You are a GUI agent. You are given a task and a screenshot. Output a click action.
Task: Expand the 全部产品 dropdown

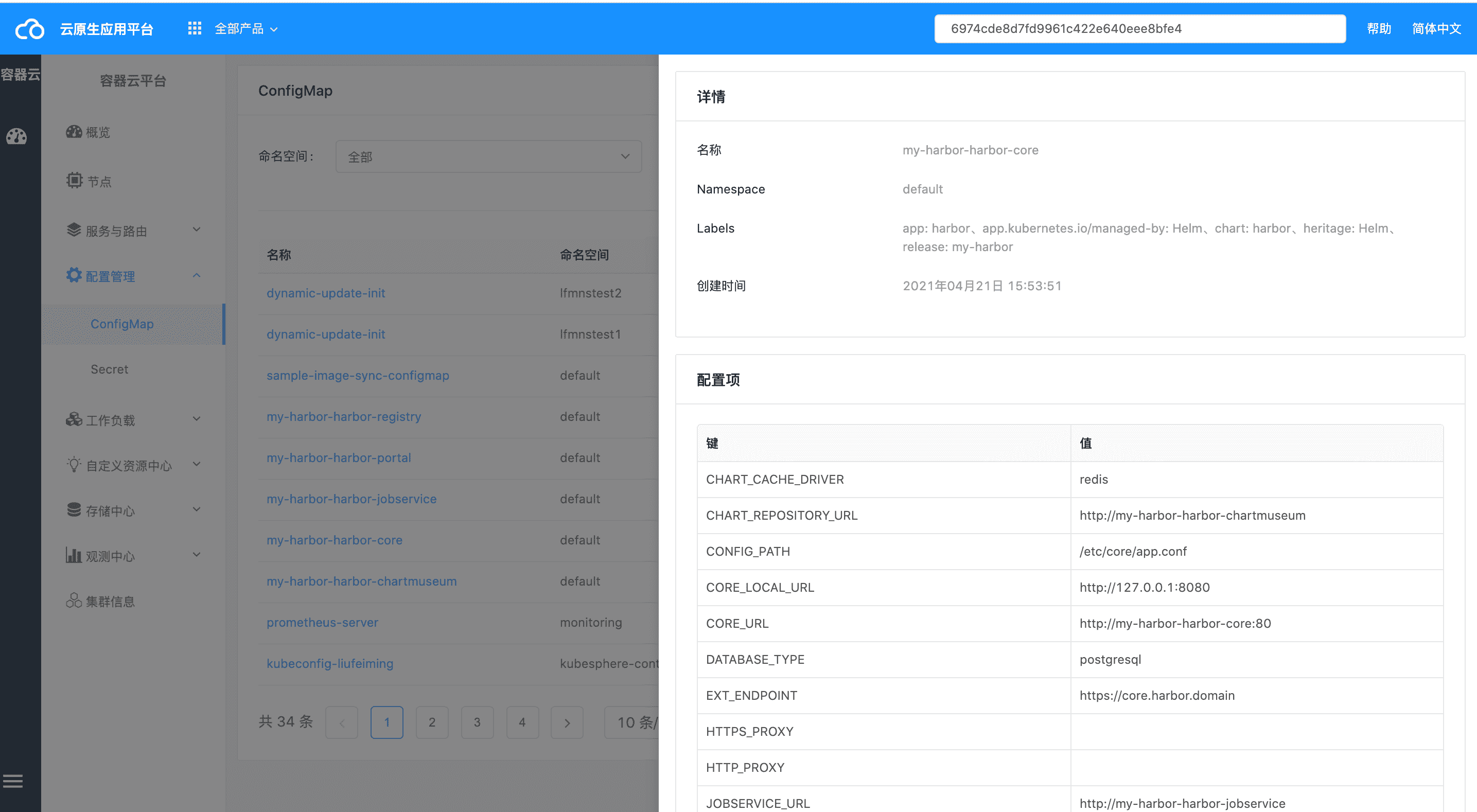pyautogui.click(x=247, y=29)
